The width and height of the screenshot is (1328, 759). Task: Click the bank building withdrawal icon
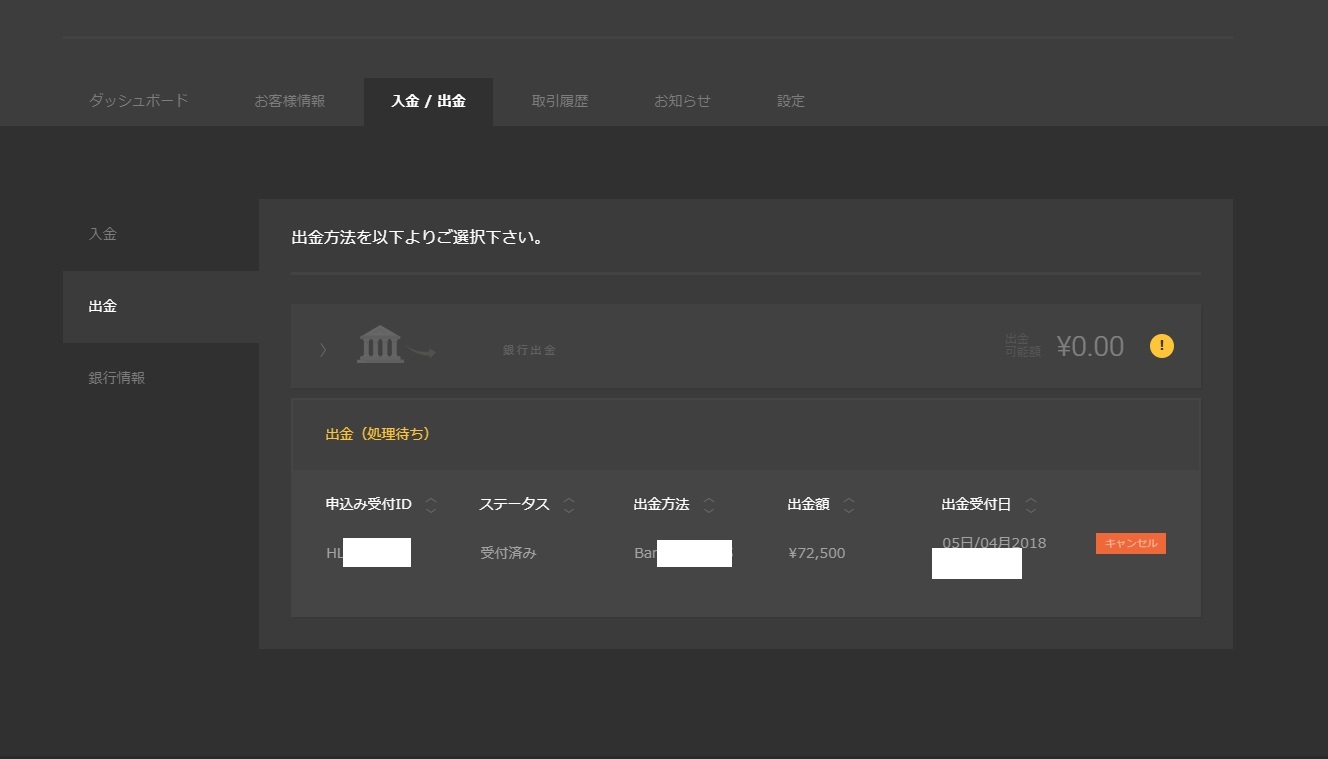click(395, 345)
